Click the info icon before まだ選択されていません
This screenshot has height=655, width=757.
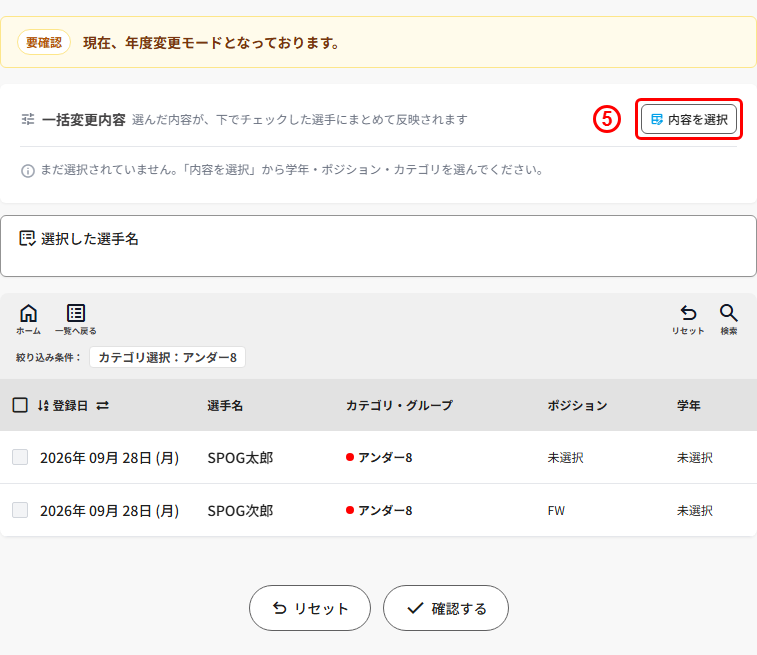click(x=28, y=171)
